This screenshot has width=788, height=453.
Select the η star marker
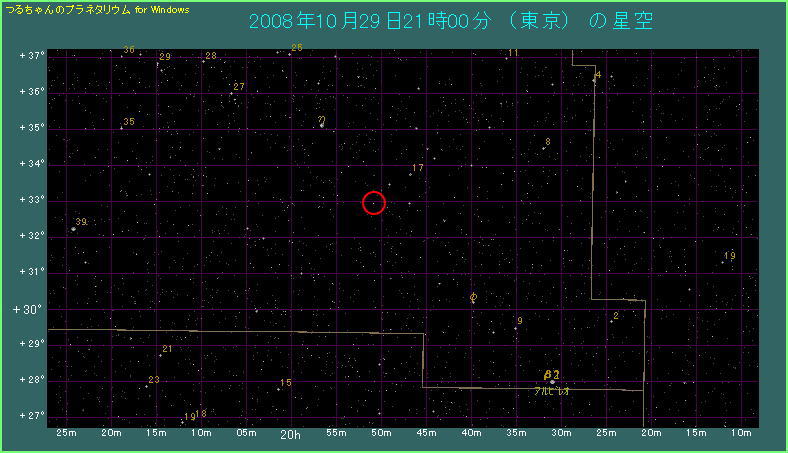tap(321, 125)
